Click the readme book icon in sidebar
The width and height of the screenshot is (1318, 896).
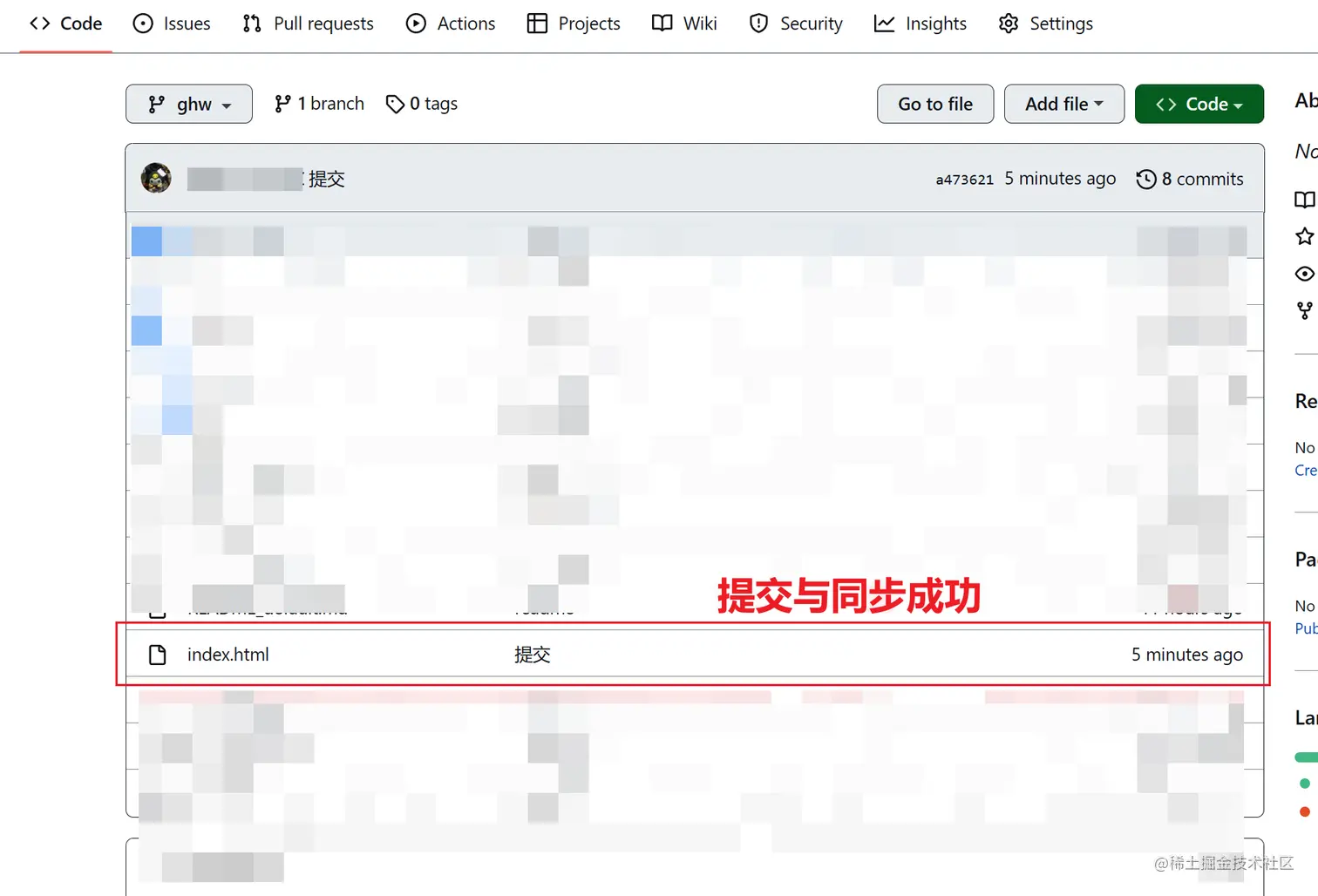click(x=1304, y=200)
